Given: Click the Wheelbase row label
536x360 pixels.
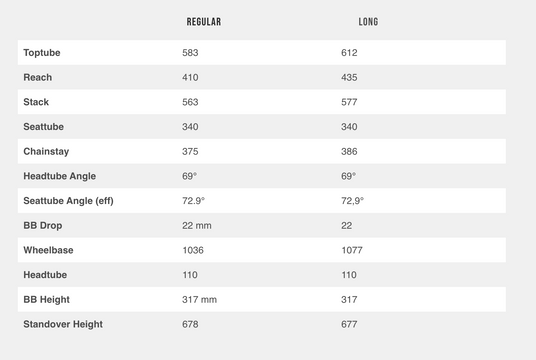Looking at the screenshot, I should [x=48, y=250].
